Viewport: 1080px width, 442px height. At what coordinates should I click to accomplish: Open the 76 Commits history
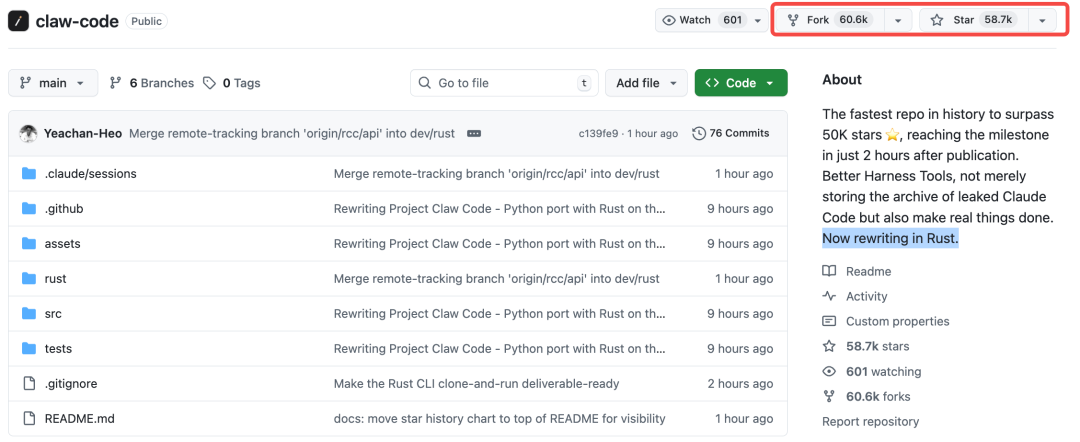pyautogui.click(x=731, y=133)
